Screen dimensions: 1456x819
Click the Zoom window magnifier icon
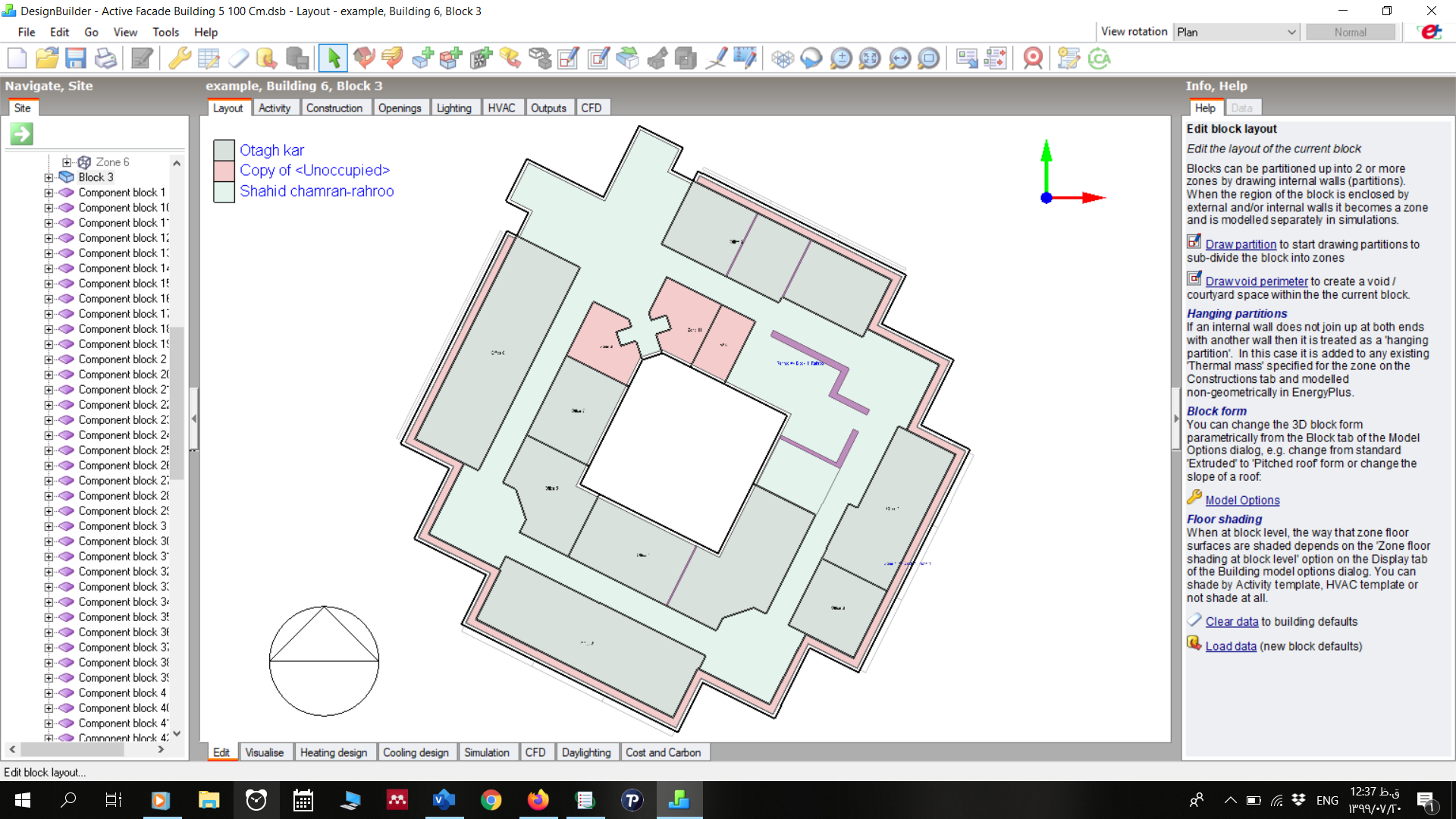pyautogui.click(x=928, y=58)
